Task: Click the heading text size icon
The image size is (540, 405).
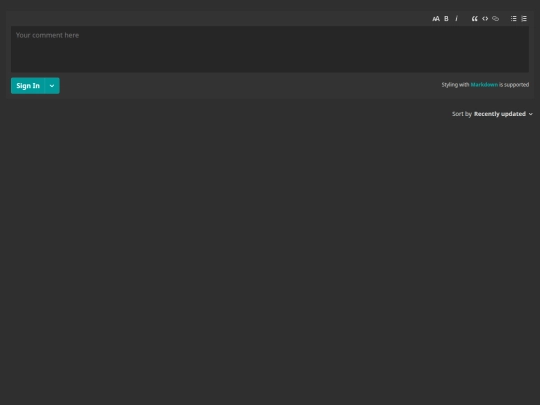Action: click(x=436, y=19)
